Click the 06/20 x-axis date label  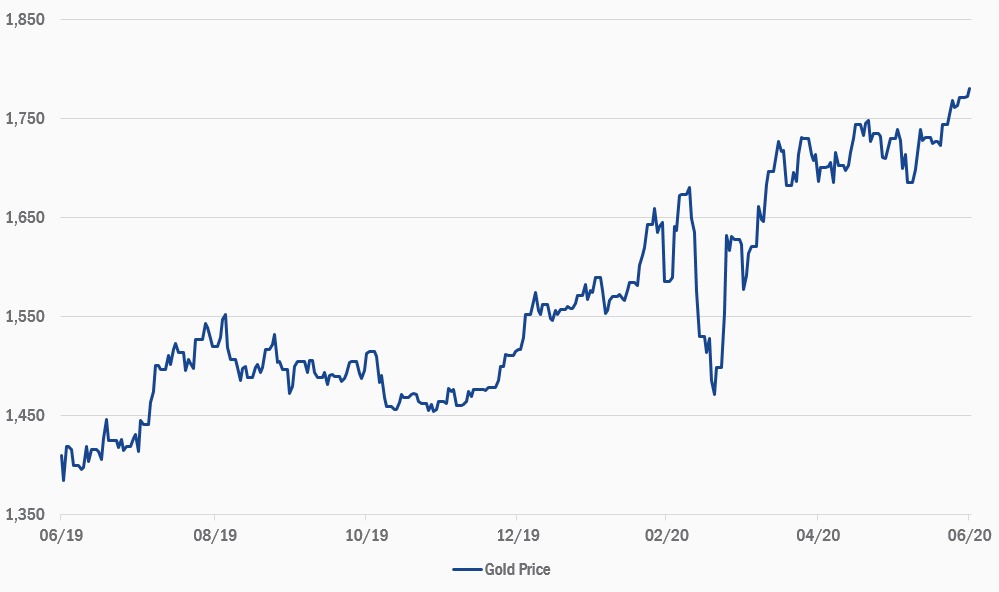click(968, 536)
